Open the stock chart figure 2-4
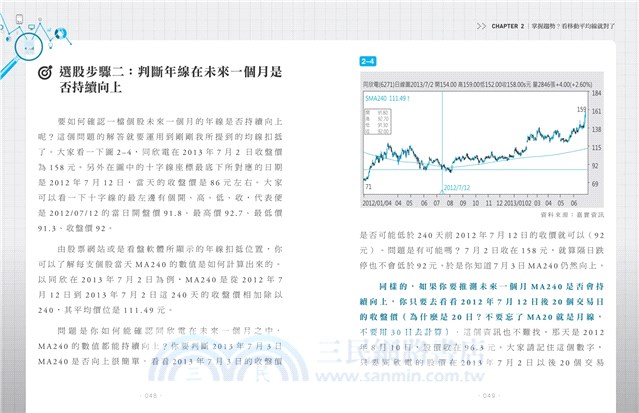The width and height of the screenshot is (639, 413). tap(482, 140)
